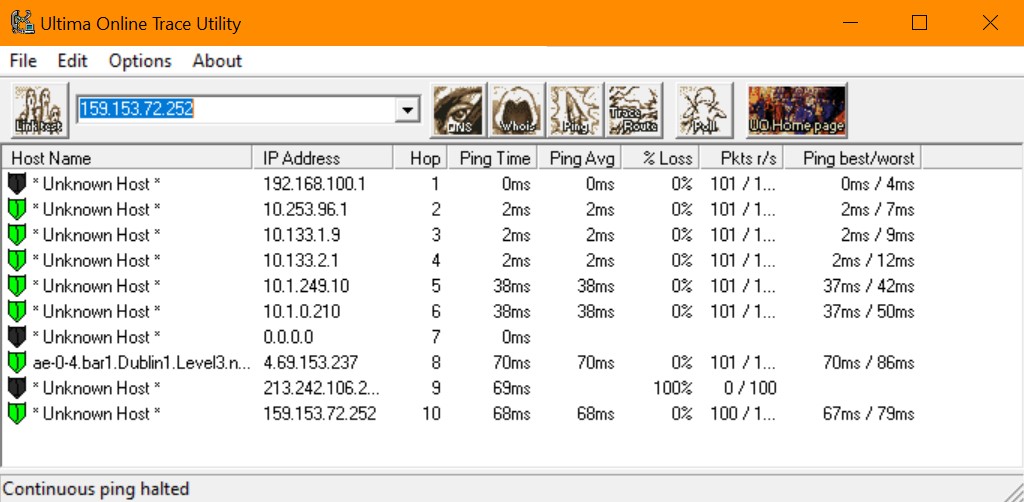Click the Poll toolbar icon
Image resolution: width=1024 pixels, height=502 pixels.
pos(700,109)
